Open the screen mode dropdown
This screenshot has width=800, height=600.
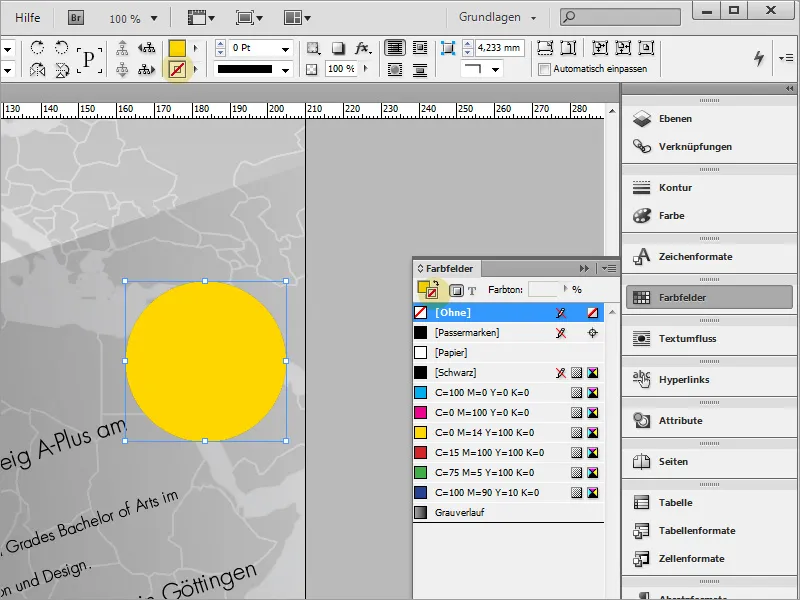coord(249,18)
